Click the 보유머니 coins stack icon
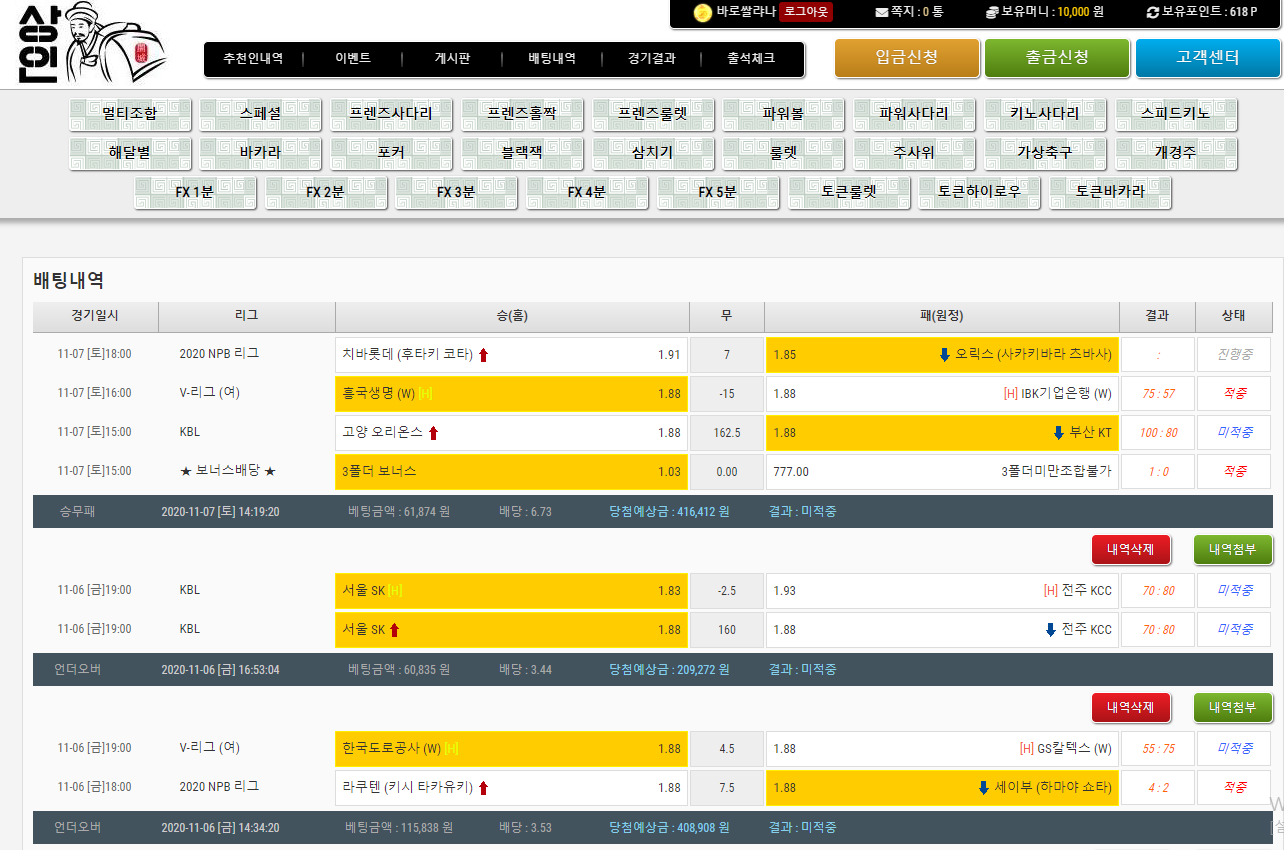1284x850 pixels. 991,12
